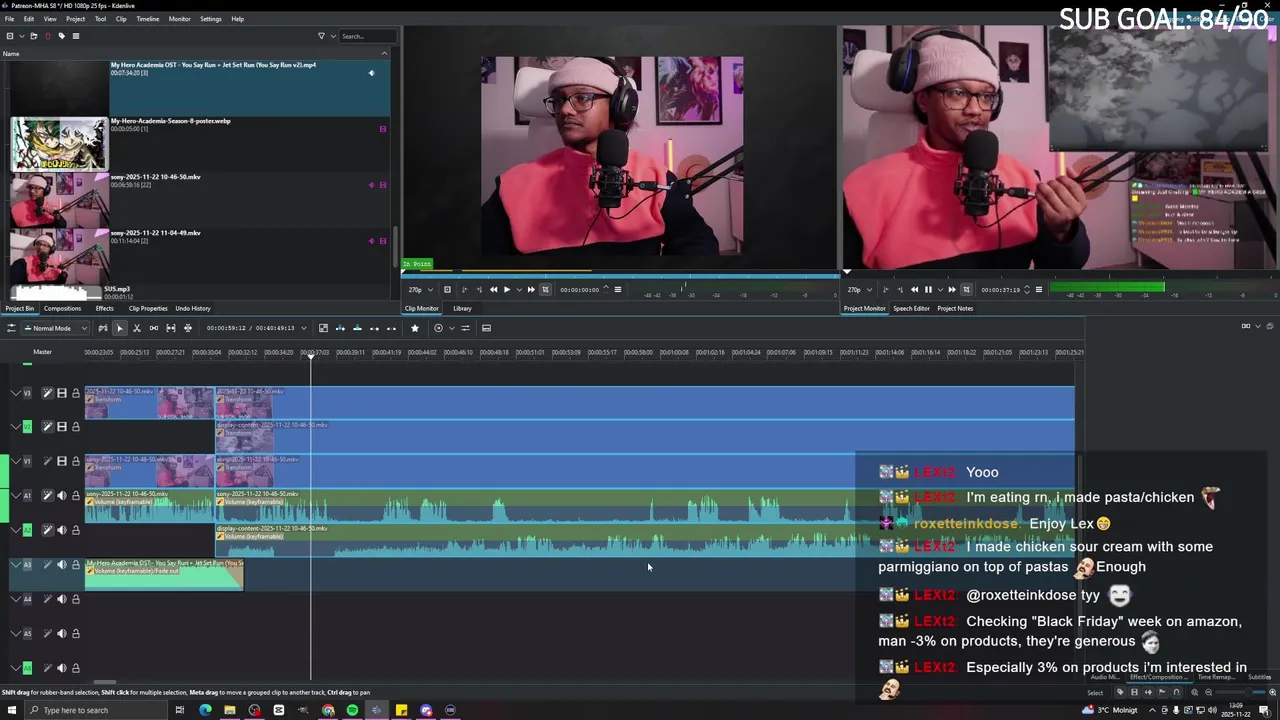
Task: Open the Library tab
Action: point(462,308)
